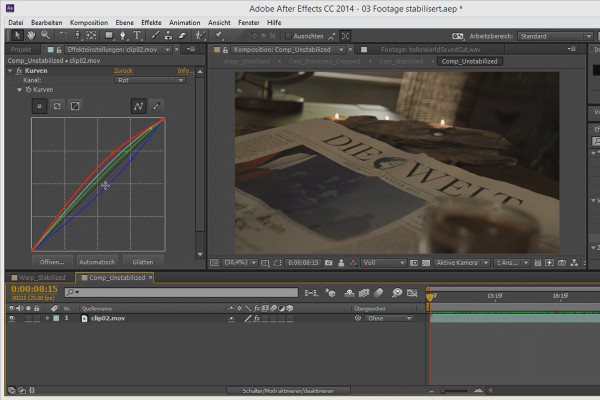This screenshot has width=600, height=400.
Task: Toggle the fx switch on clip02.mov layer
Action: (257, 318)
